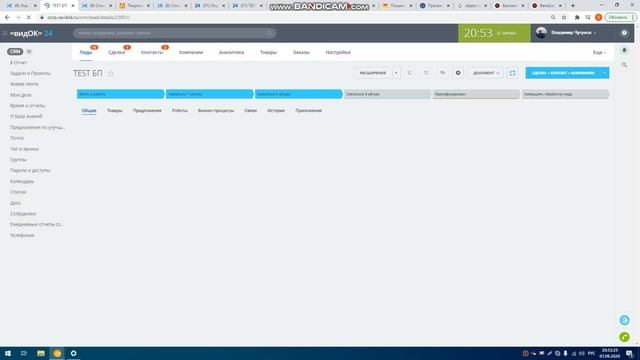Click the notification bell icon in right panel
This screenshot has width=640, height=360.
624,51
